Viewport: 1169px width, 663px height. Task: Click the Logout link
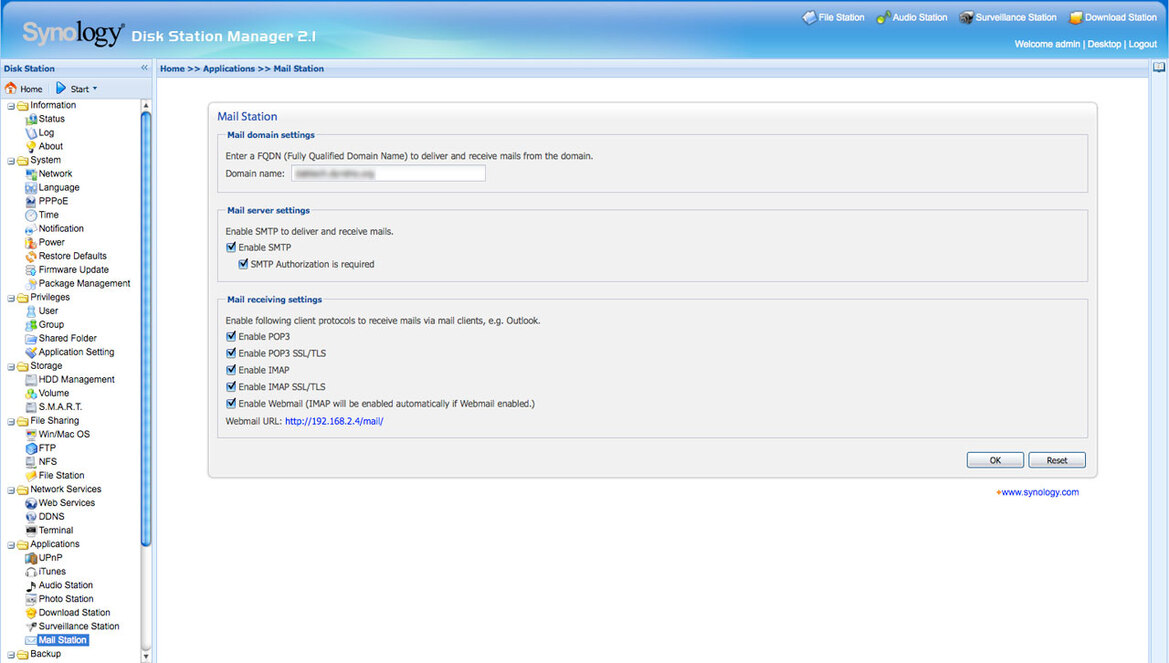(x=1142, y=44)
